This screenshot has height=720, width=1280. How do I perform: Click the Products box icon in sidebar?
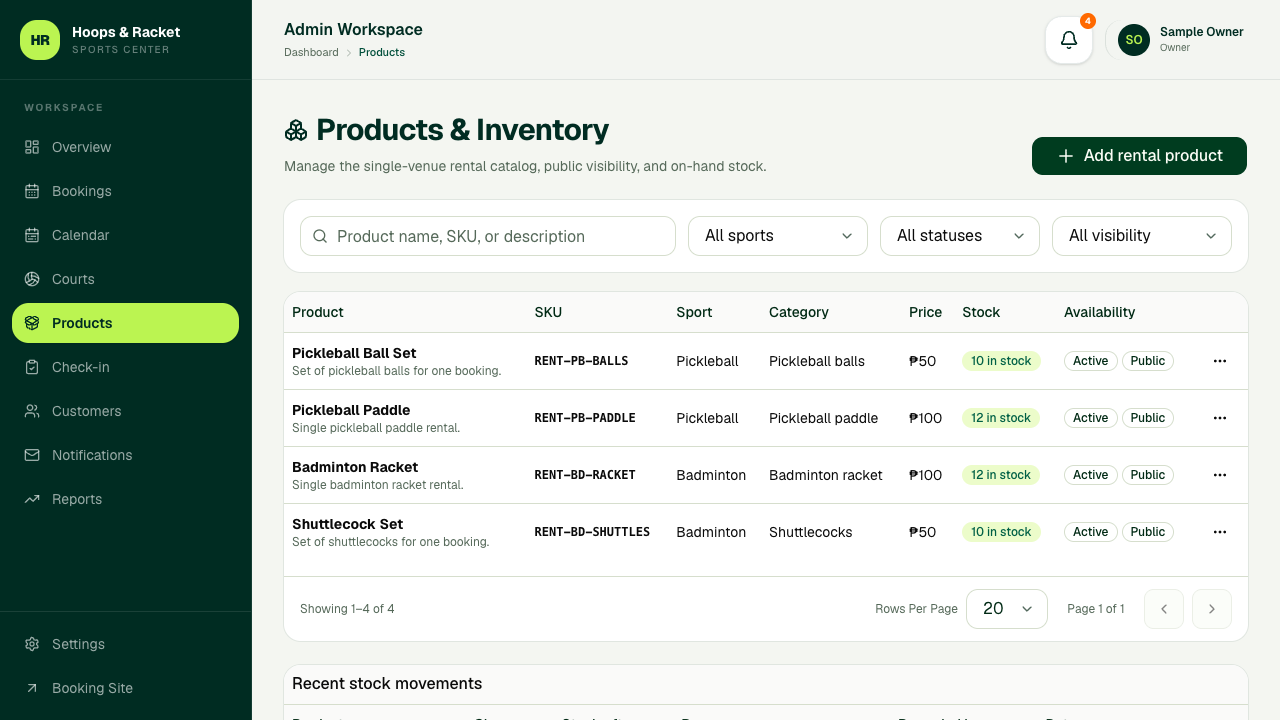(x=32, y=323)
